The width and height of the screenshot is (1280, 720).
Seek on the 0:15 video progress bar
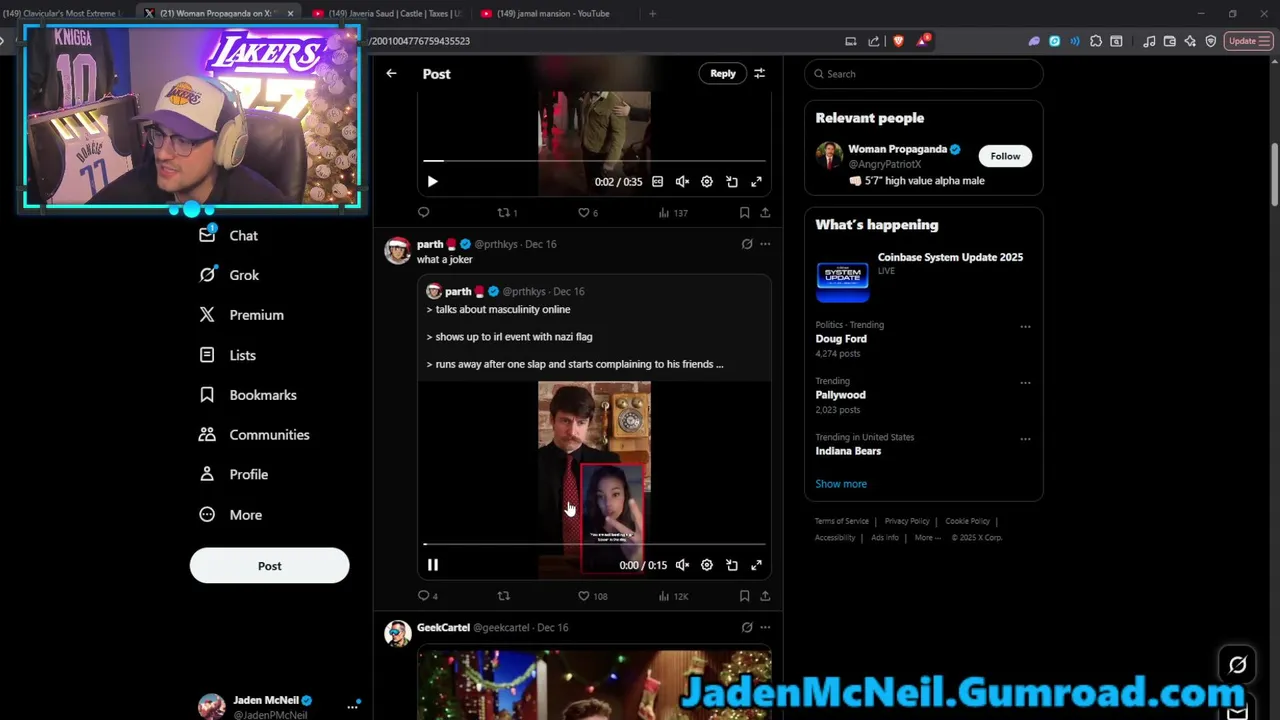tap(594, 544)
